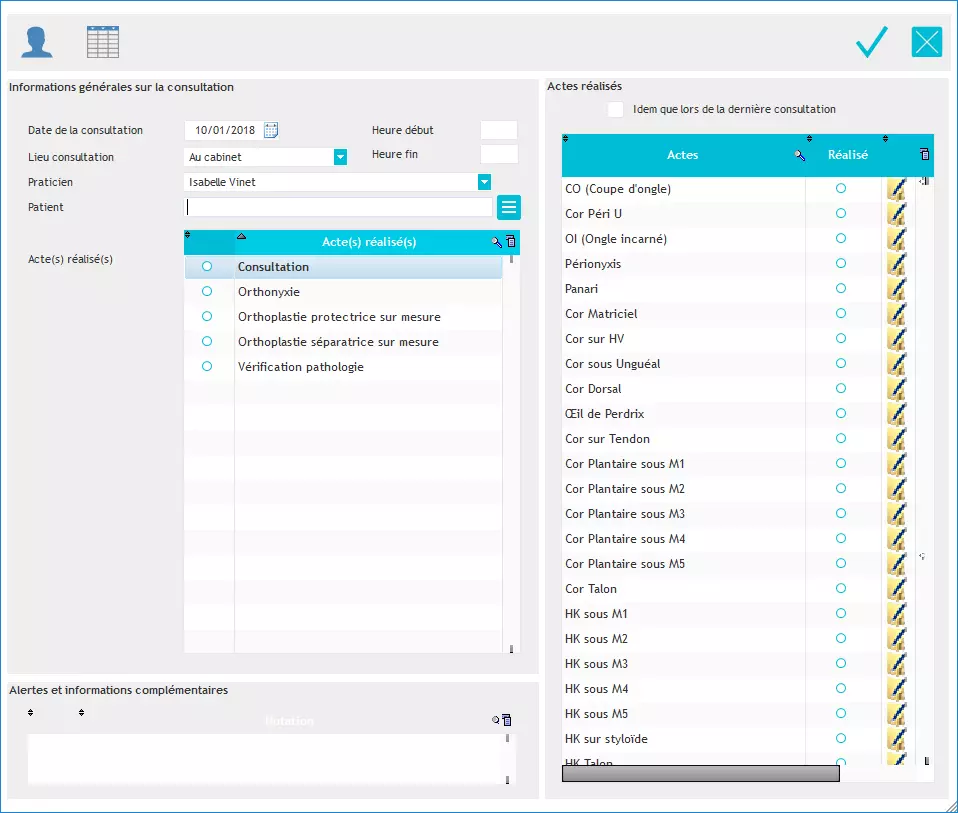Edit note for Cor Péri U
Screen dimensions: 958x813
(896, 214)
